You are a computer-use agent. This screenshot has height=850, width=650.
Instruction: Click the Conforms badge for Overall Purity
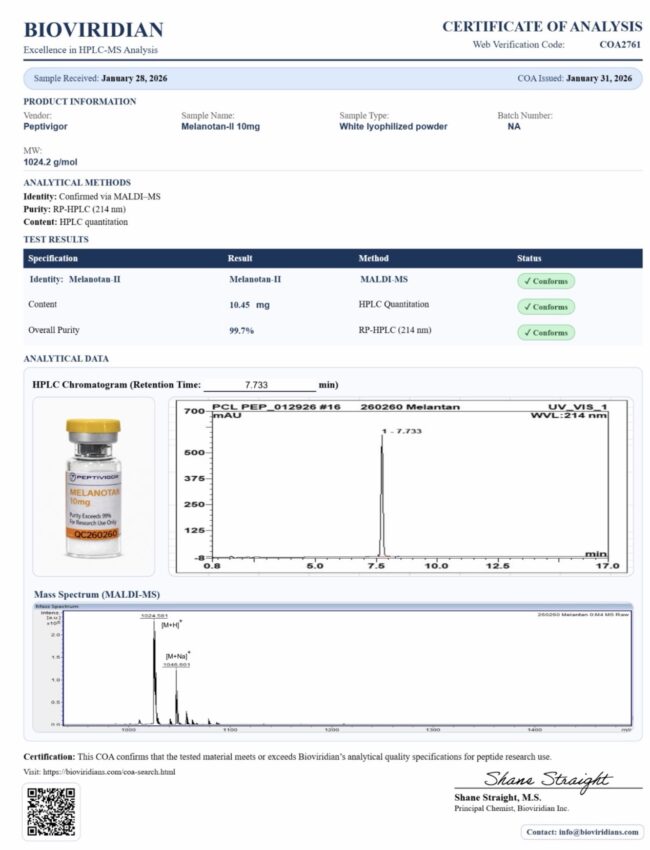[546, 332]
